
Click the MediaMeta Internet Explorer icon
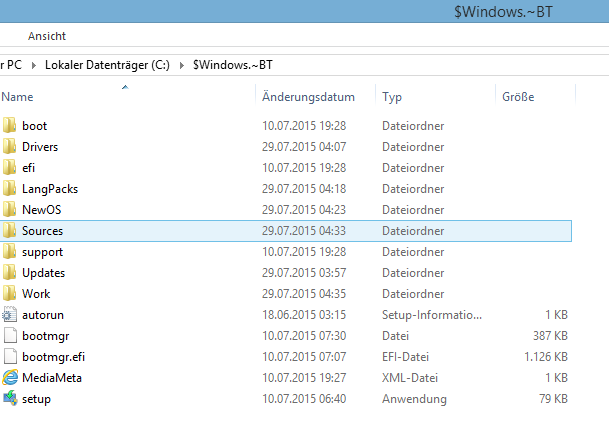click(x=10, y=377)
